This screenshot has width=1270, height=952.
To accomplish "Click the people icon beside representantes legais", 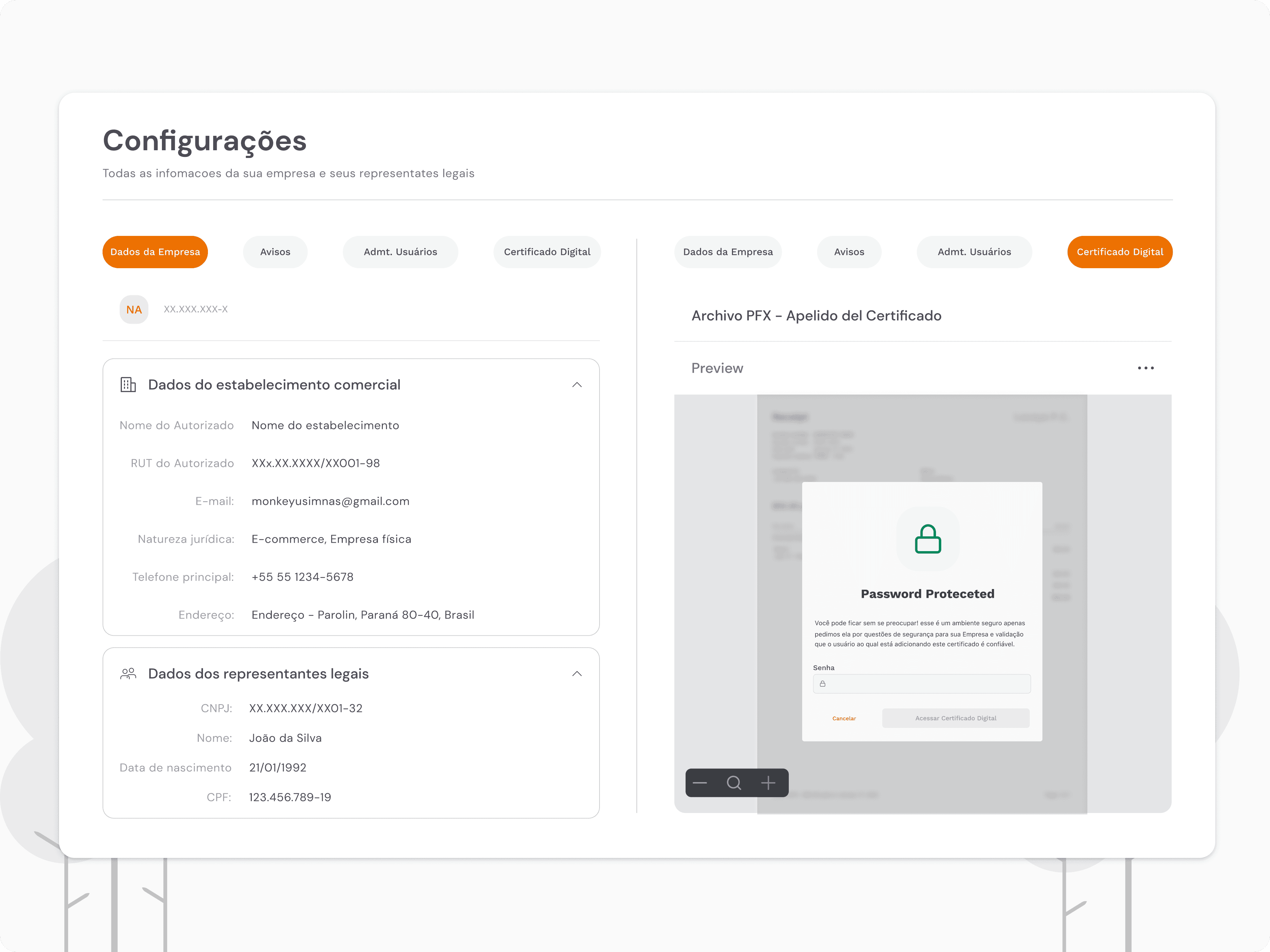I will pyautogui.click(x=128, y=674).
